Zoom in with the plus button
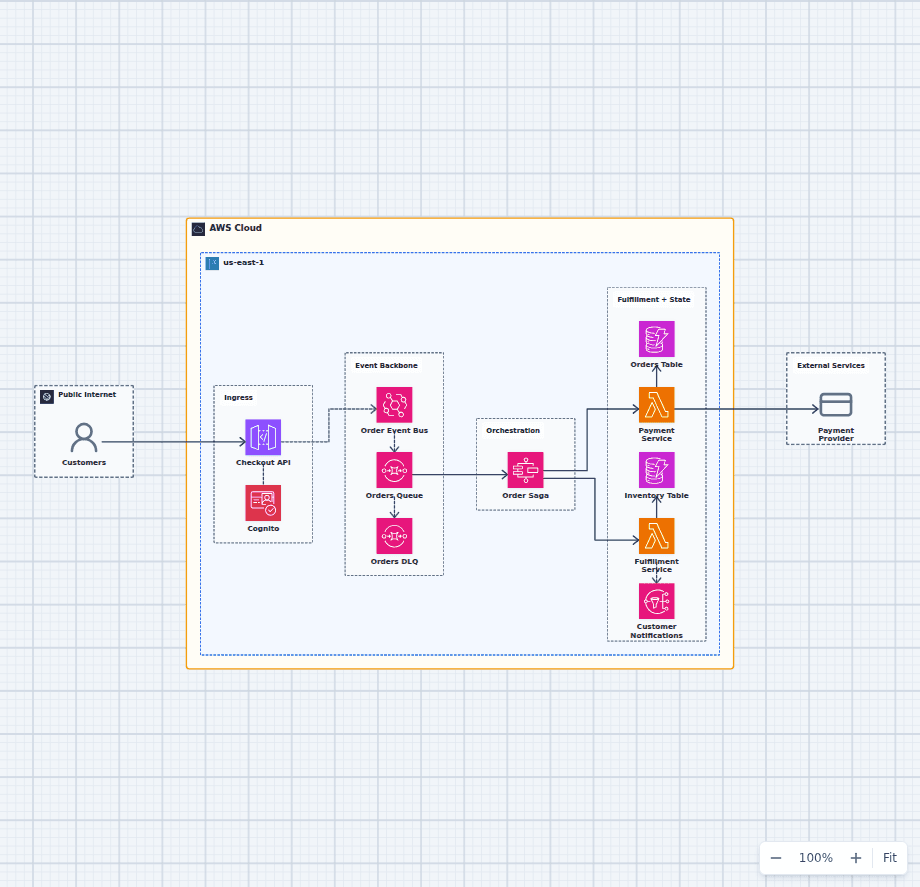This screenshot has height=887, width=920. click(855, 858)
